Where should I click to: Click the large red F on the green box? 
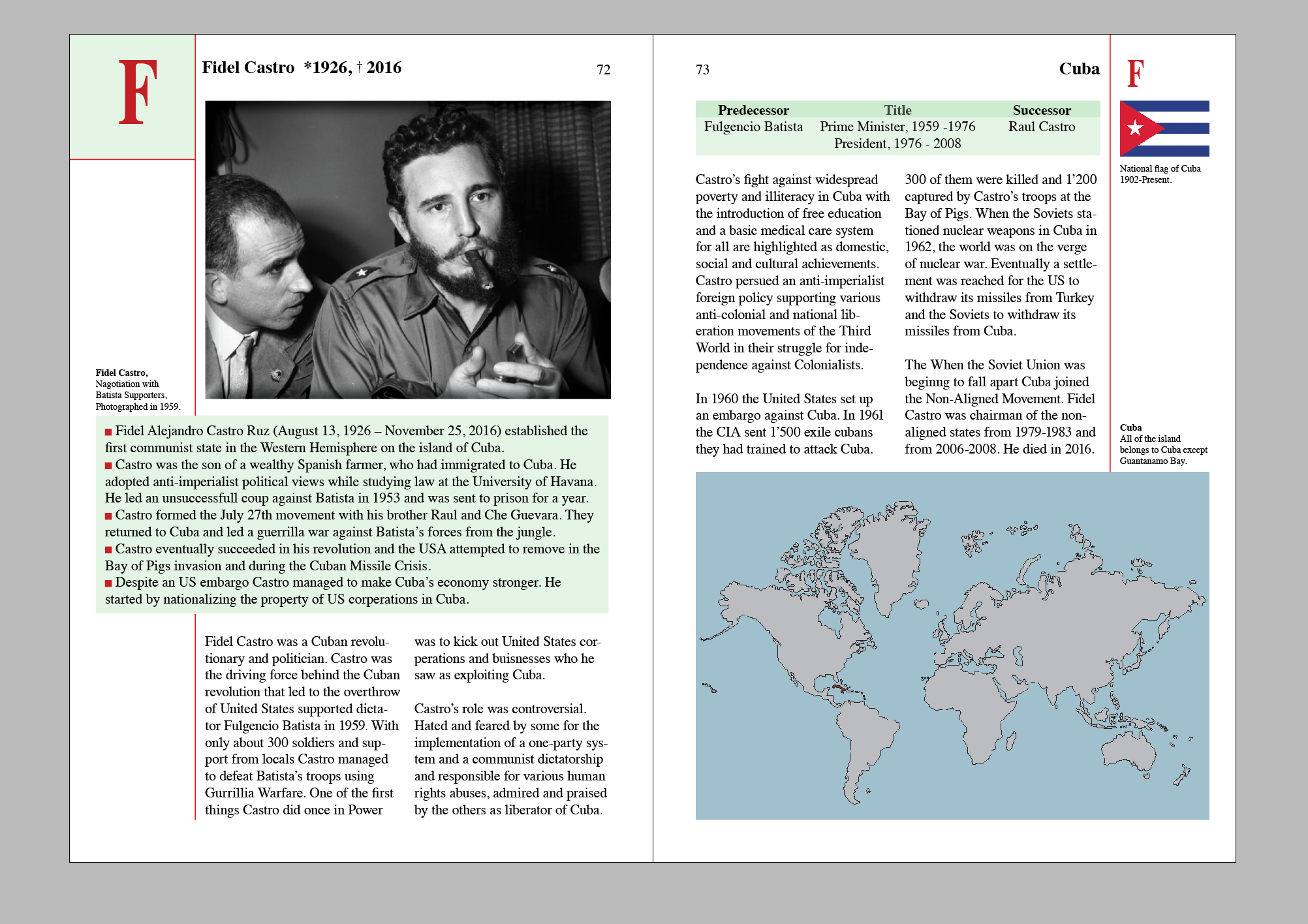[x=138, y=92]
